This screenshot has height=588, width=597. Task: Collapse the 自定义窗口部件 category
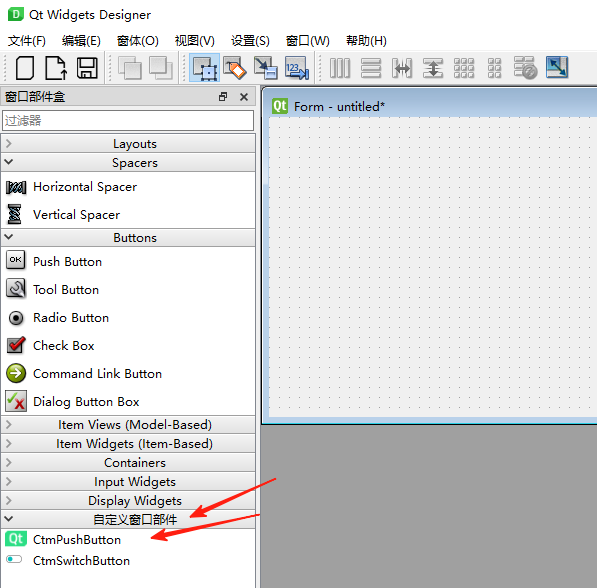pos(128,519)
